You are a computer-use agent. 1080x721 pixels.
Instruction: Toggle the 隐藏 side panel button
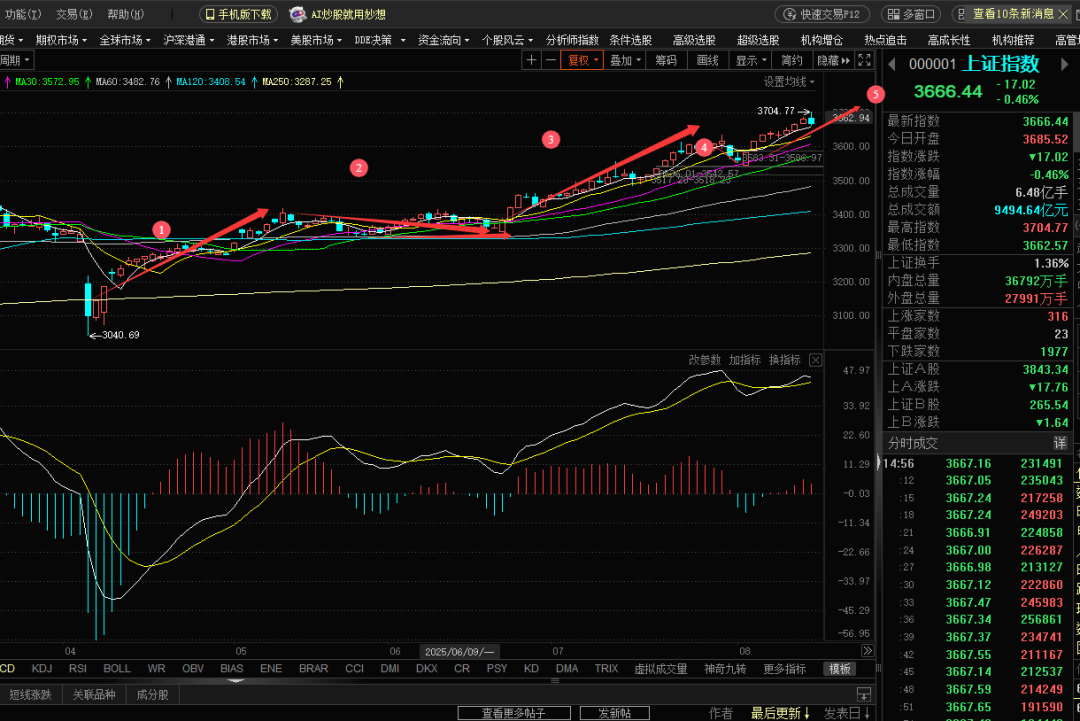click(832, 60)
